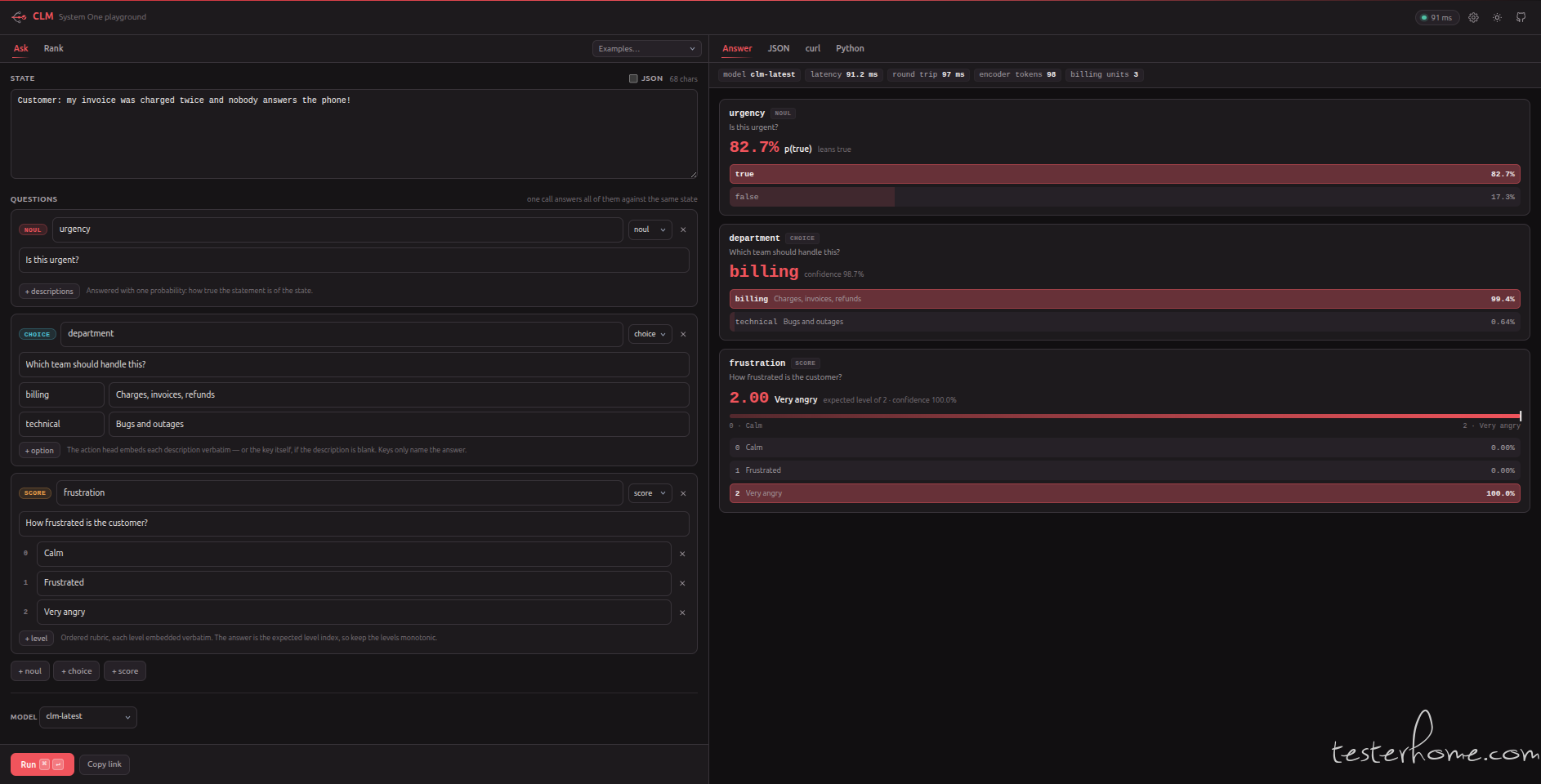Switch to the Ask tab
Viewport: 1541px width, 784px height.
pyautogui.click(x=21, y=48)
